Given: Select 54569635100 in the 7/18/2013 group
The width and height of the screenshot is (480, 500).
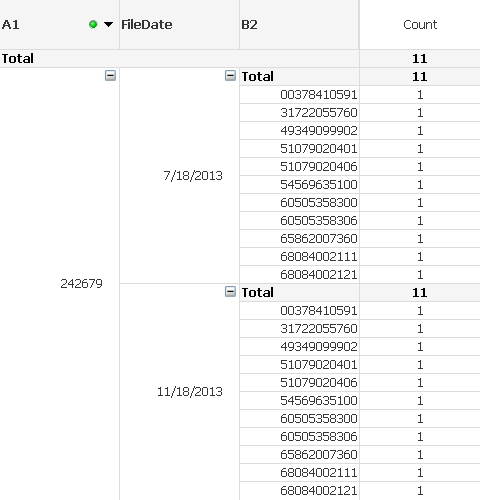Looking at the screenshot, I should [x=319, y=185].
